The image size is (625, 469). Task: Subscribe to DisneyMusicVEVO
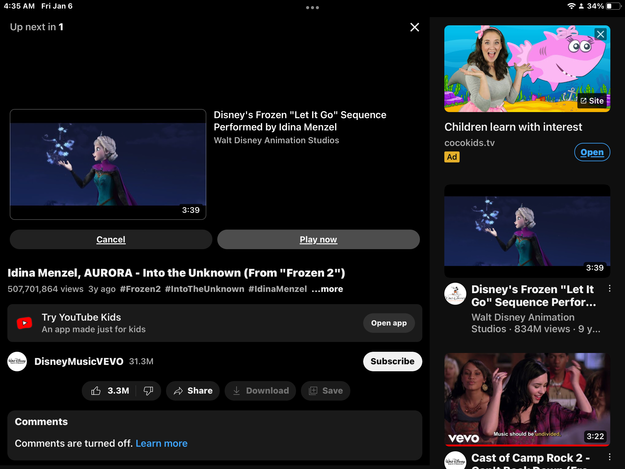click(392, 361)
